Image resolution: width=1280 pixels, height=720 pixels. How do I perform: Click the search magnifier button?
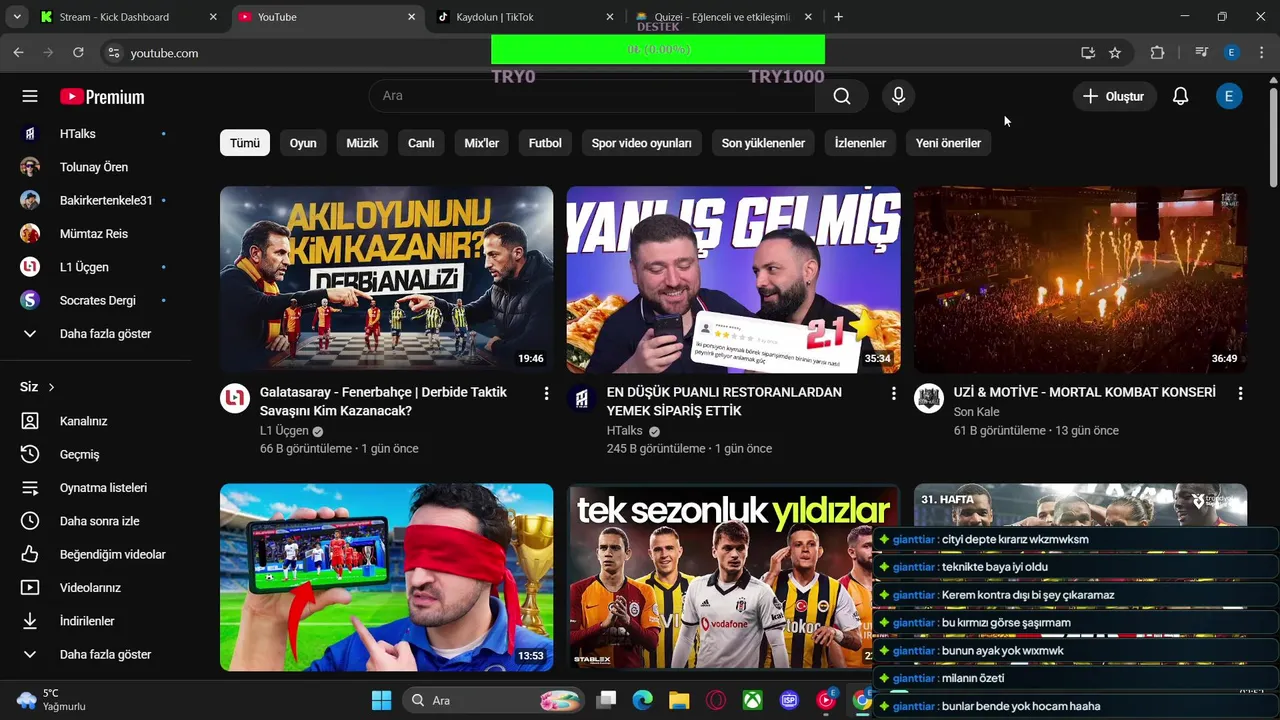[x=842, y=96]
